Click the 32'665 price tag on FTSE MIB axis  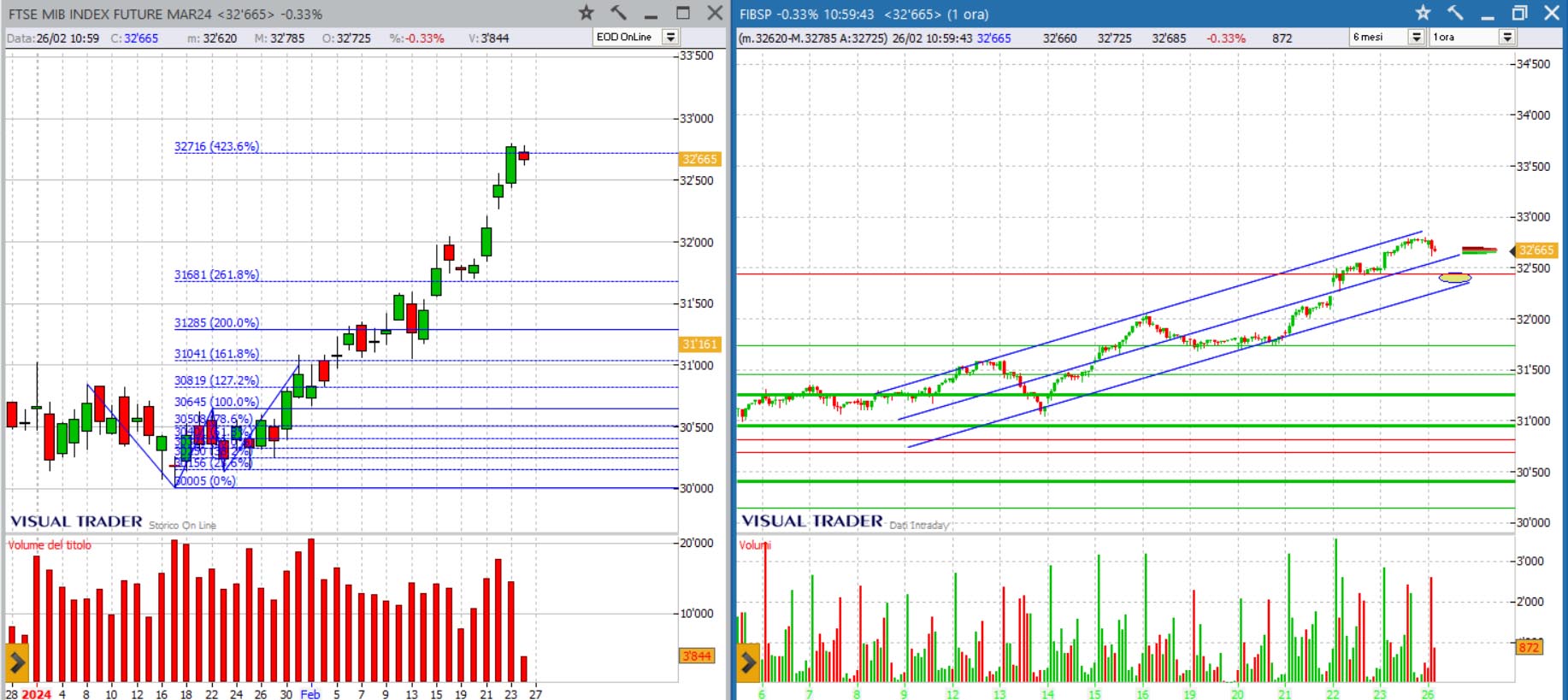(x=700, y=159)
